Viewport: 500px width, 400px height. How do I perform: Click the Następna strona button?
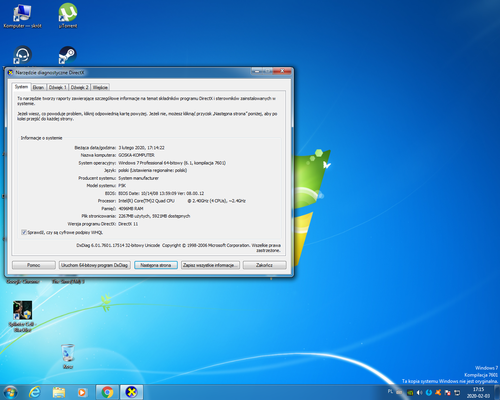pyautogui.click(x=156, y=265)
